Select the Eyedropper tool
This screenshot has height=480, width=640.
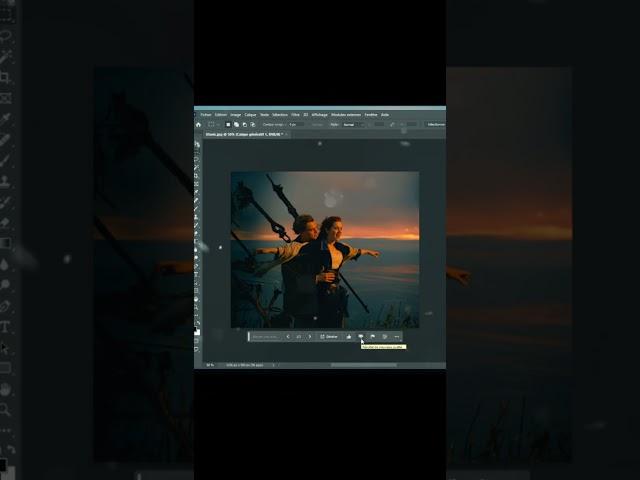point(197,192)
